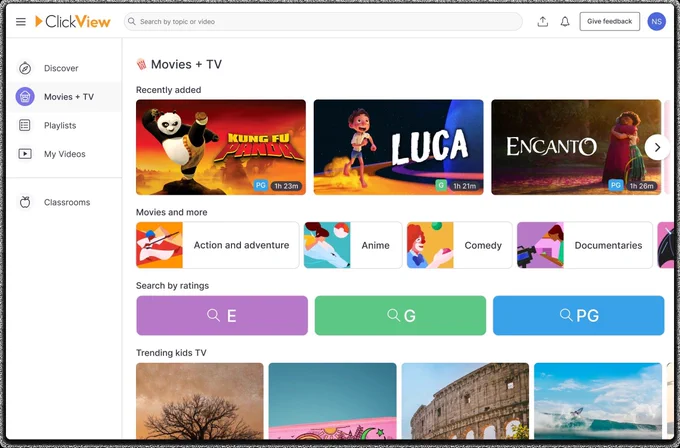Browse the Anime category
680x448 pixels.
[x=353, y=245]
